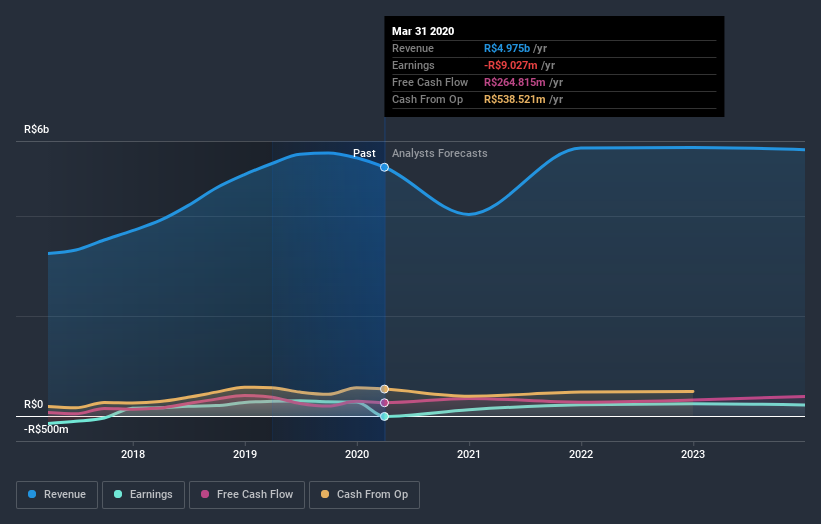This screenshot has width=821, height=524.
Task: Click the Free Cash Flow row label in tooltip
Action: 430,82
